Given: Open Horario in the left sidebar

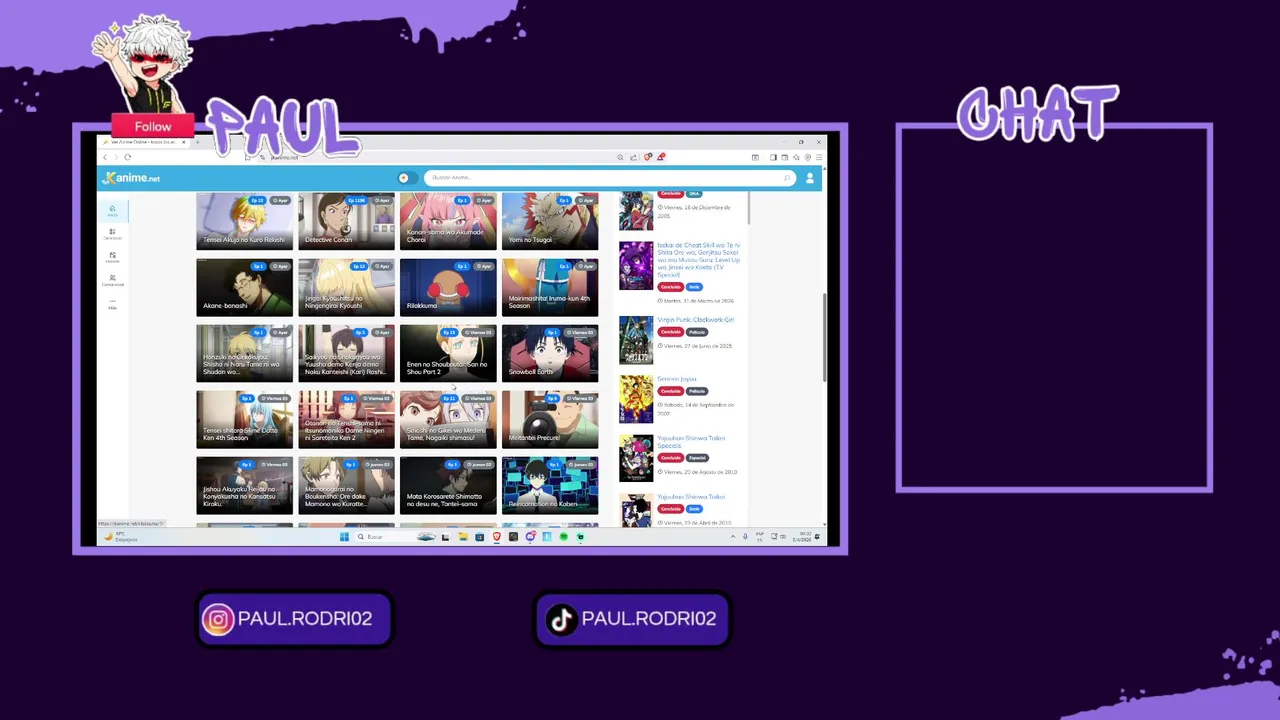Looking at the screenshot, I should point(112,257).
